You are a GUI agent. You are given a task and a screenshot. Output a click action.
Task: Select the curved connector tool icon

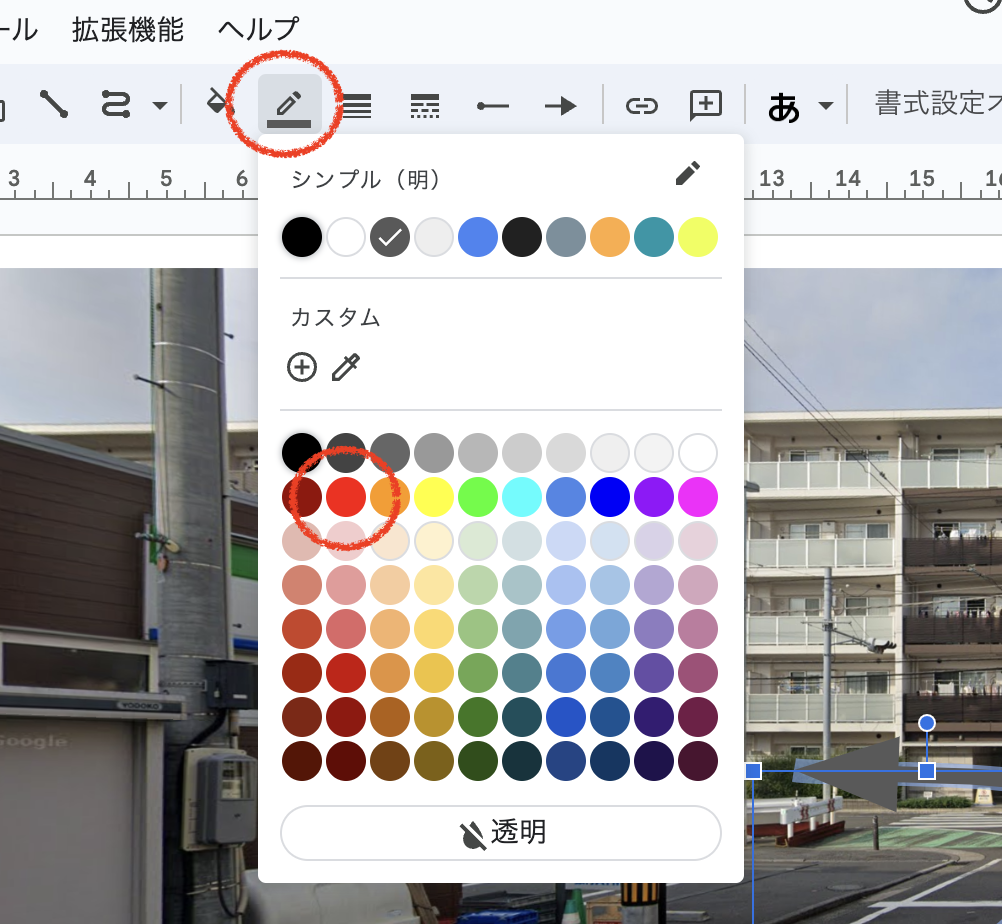116,104
